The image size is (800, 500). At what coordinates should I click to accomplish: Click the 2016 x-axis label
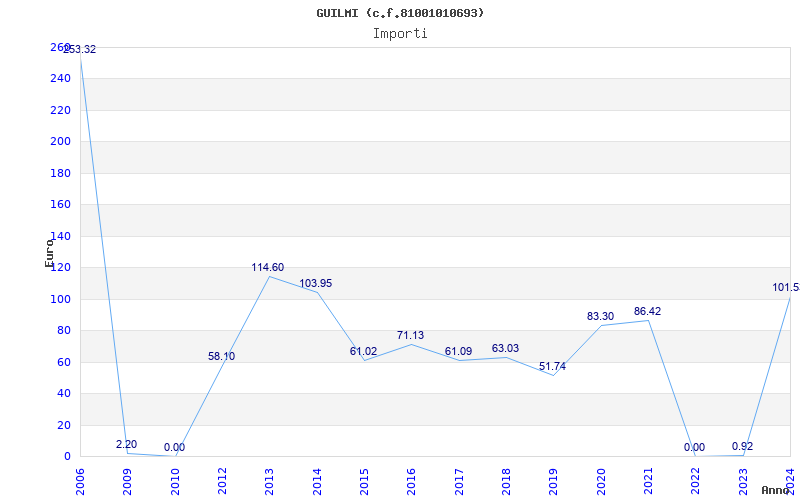click(x=412, y=481)
